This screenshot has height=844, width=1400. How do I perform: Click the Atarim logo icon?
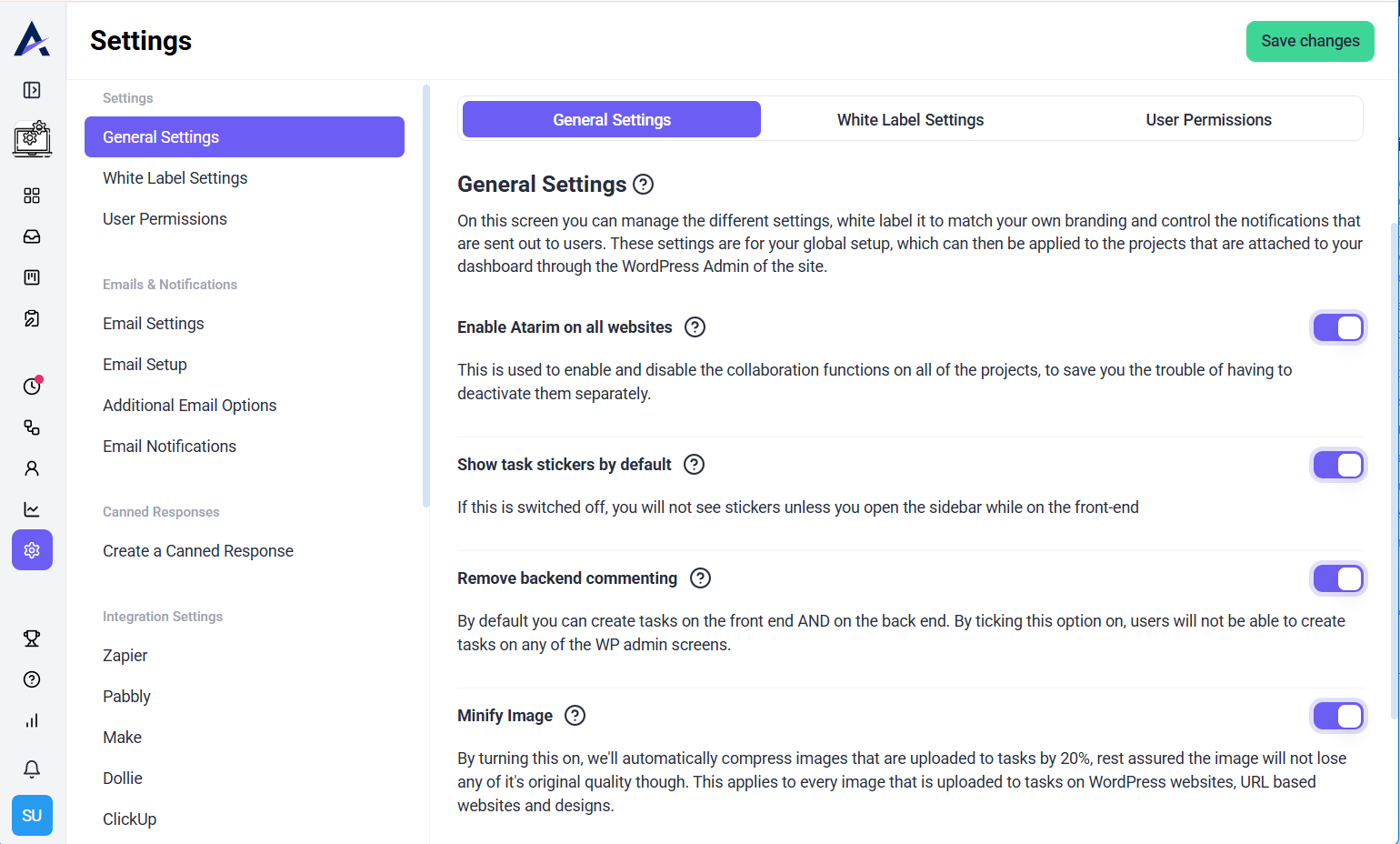32,39
